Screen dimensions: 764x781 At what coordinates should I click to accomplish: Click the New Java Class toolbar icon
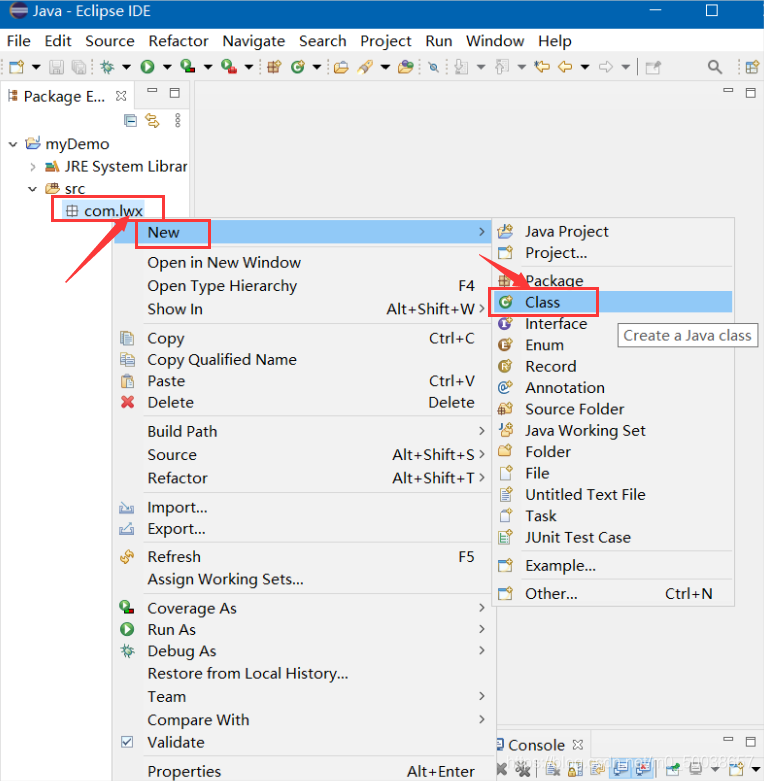coord(298,66)
